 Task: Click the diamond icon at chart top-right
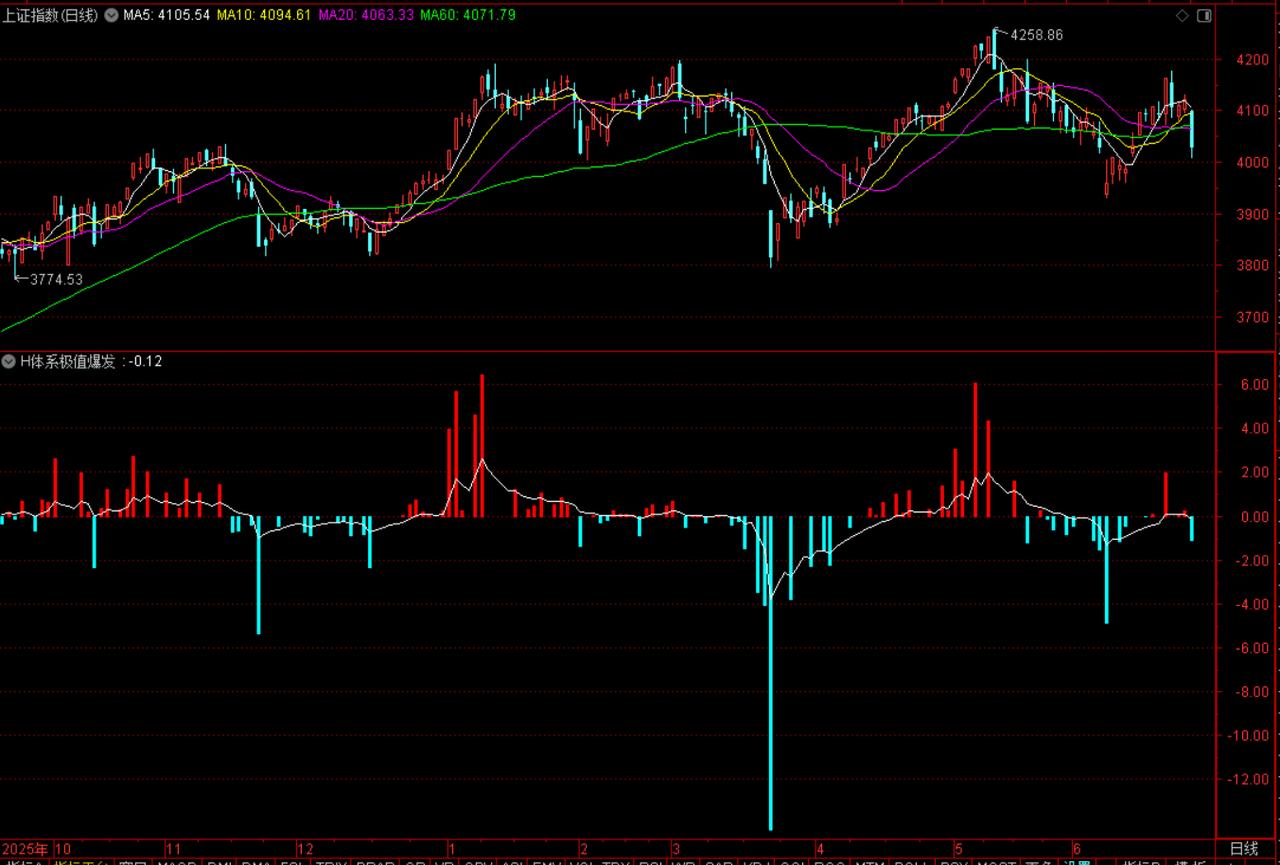pos(1182,16)
